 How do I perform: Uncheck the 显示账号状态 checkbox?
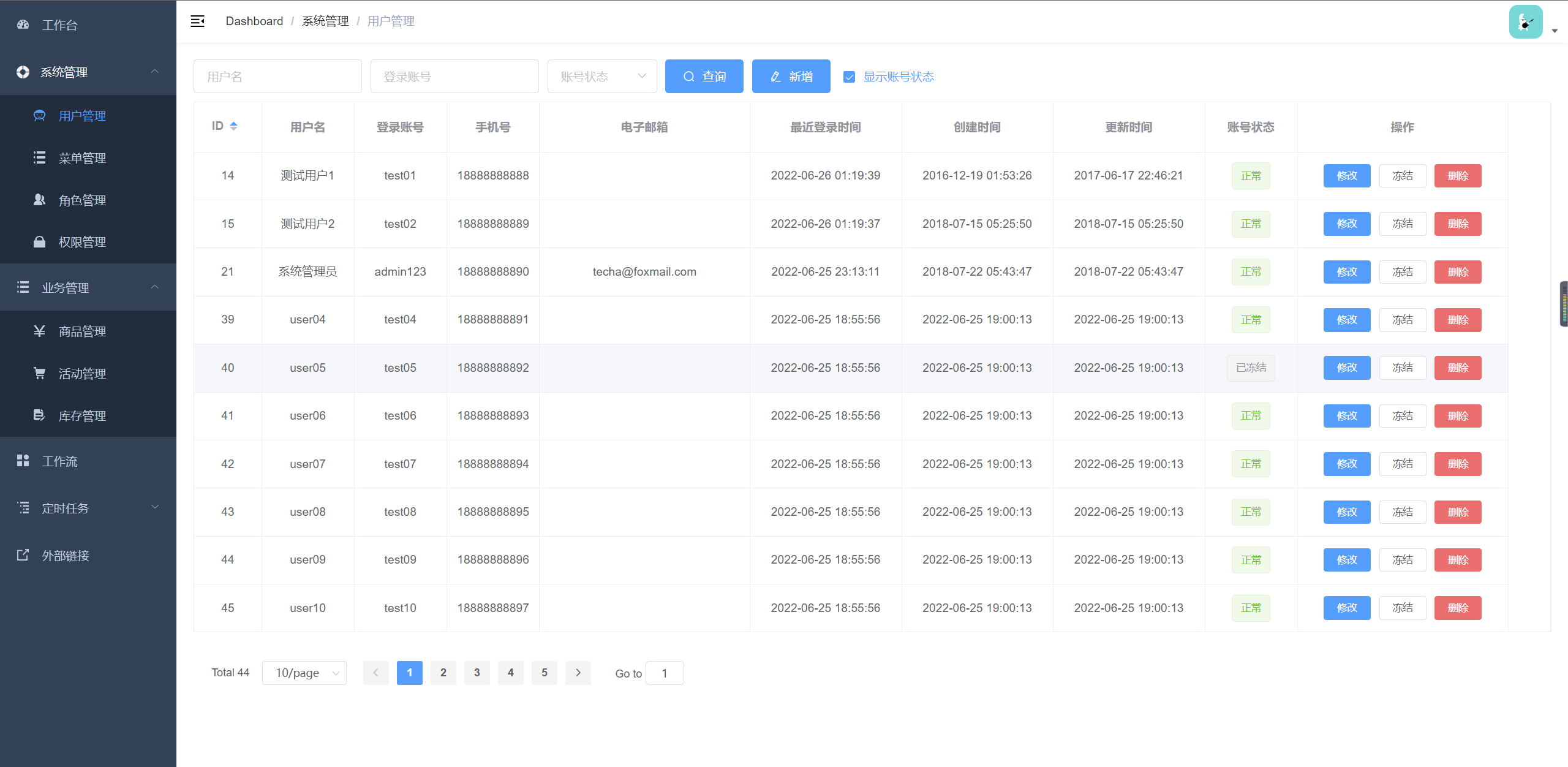pyautogui.click(x=849, y=77)
